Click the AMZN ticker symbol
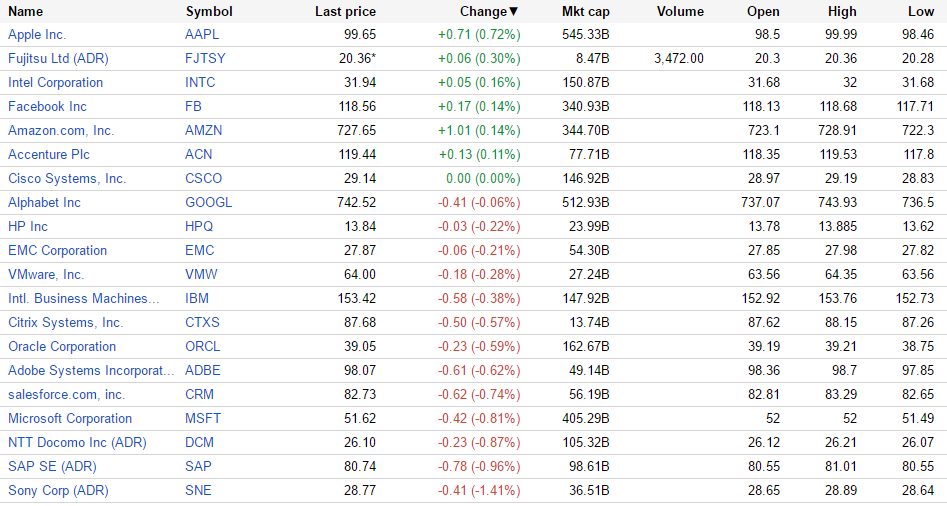This screenshot has width=947, height=506. tap(206, 131)
